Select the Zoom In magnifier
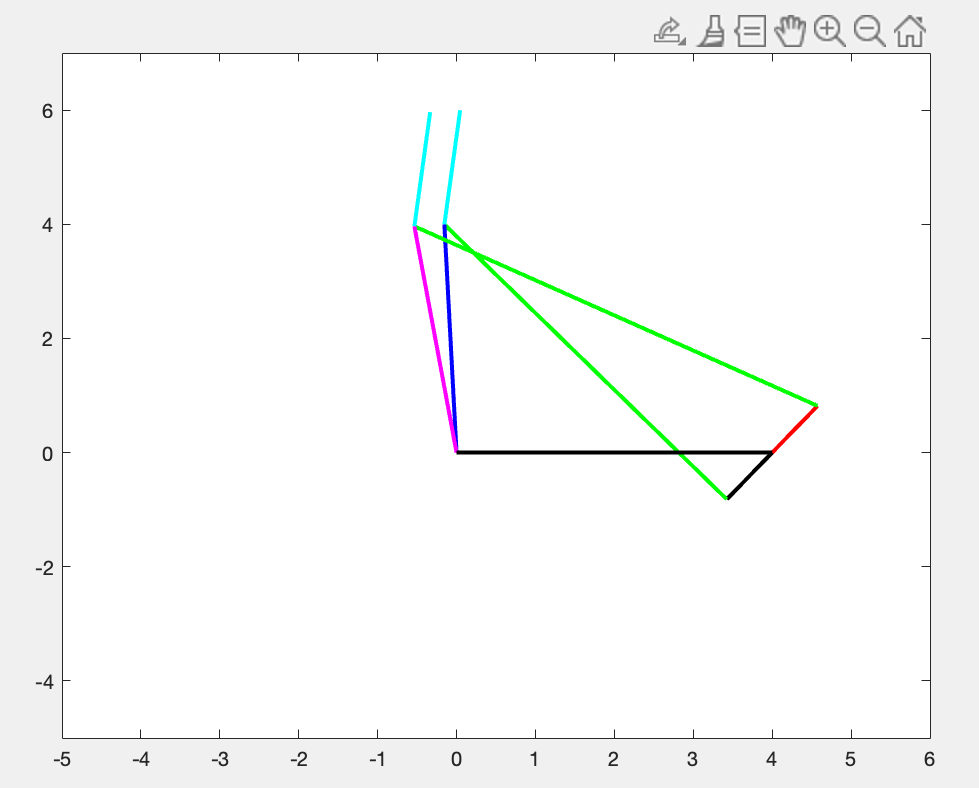The image size is (979, 788). click(829, 32)
